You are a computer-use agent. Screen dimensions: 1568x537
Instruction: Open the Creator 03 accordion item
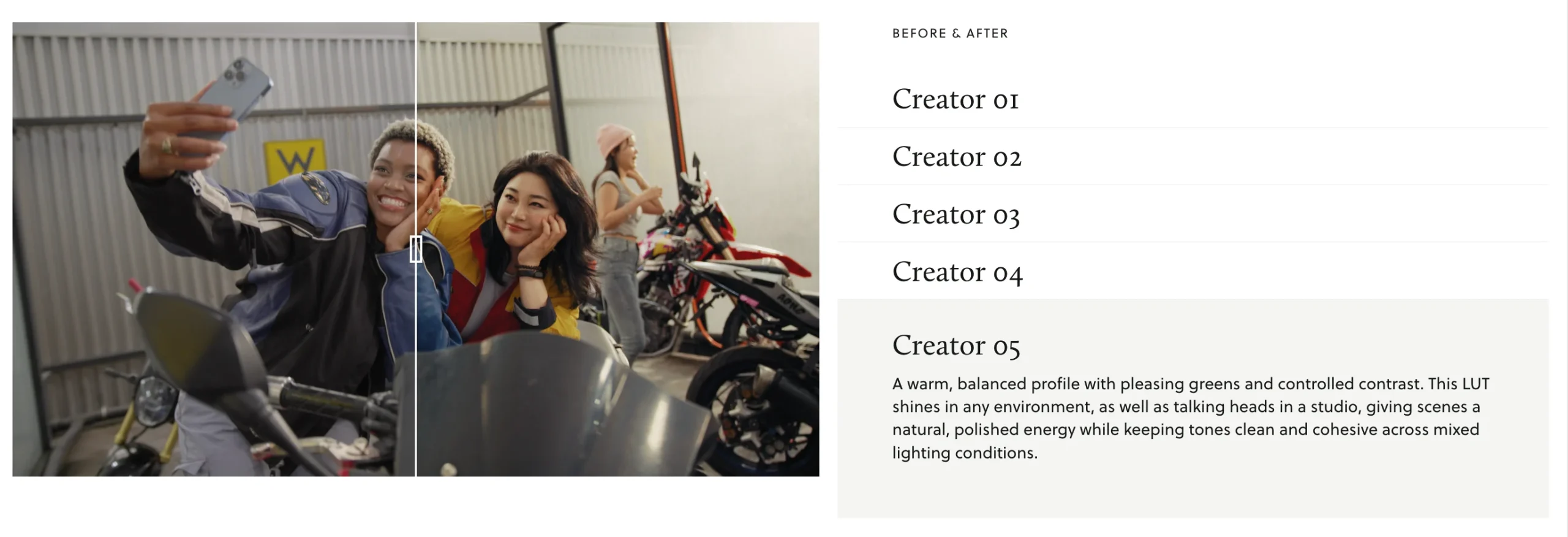1192,214
